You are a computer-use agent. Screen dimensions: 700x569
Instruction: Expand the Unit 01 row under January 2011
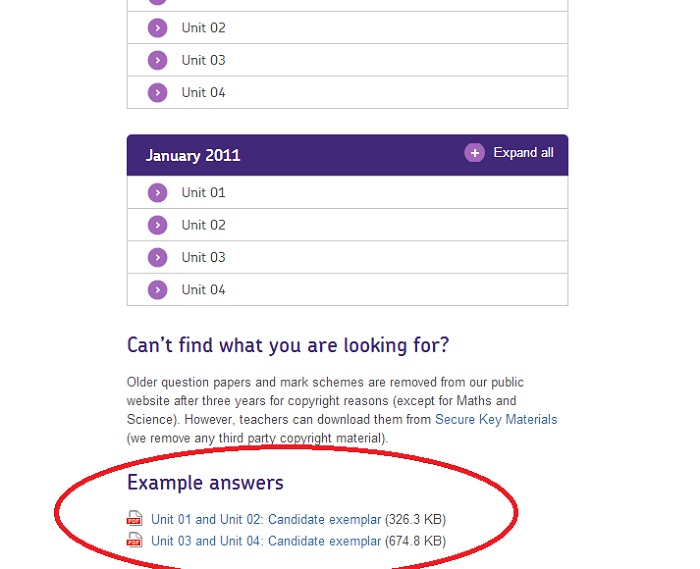203,193
